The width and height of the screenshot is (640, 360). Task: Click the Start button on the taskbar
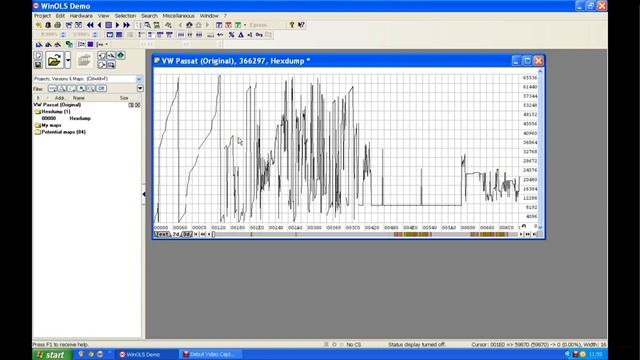click(53, 354)
